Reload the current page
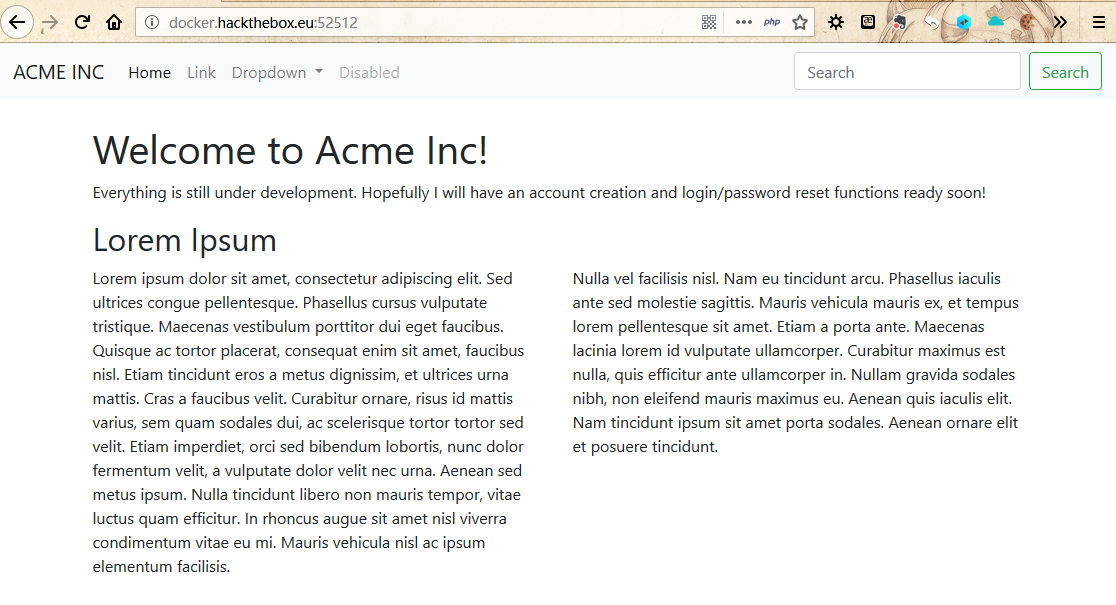Screen dimensions: 1116x605 click(83, 22)
